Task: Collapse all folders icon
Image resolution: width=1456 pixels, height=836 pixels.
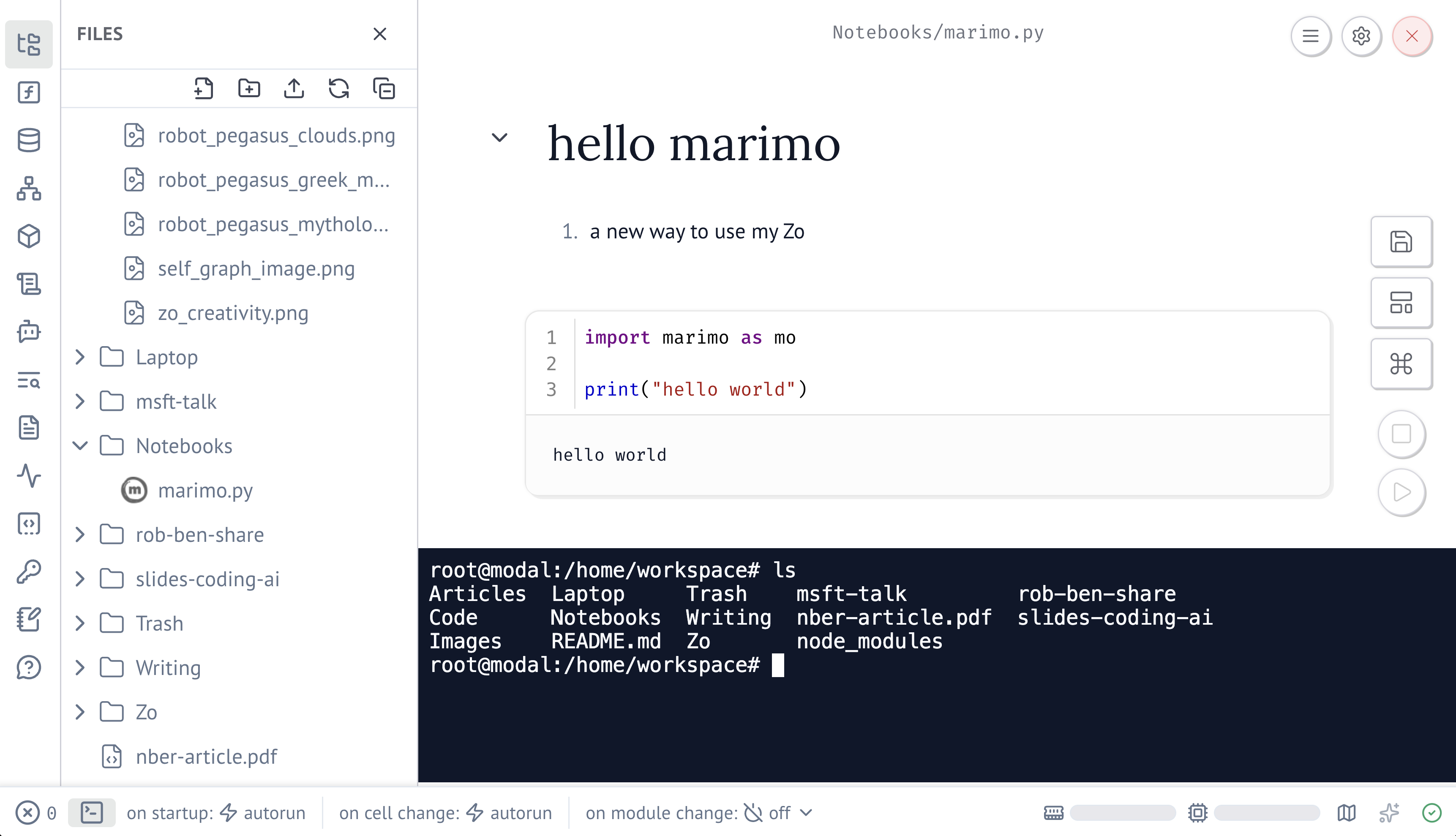Action: coord(384,88)
